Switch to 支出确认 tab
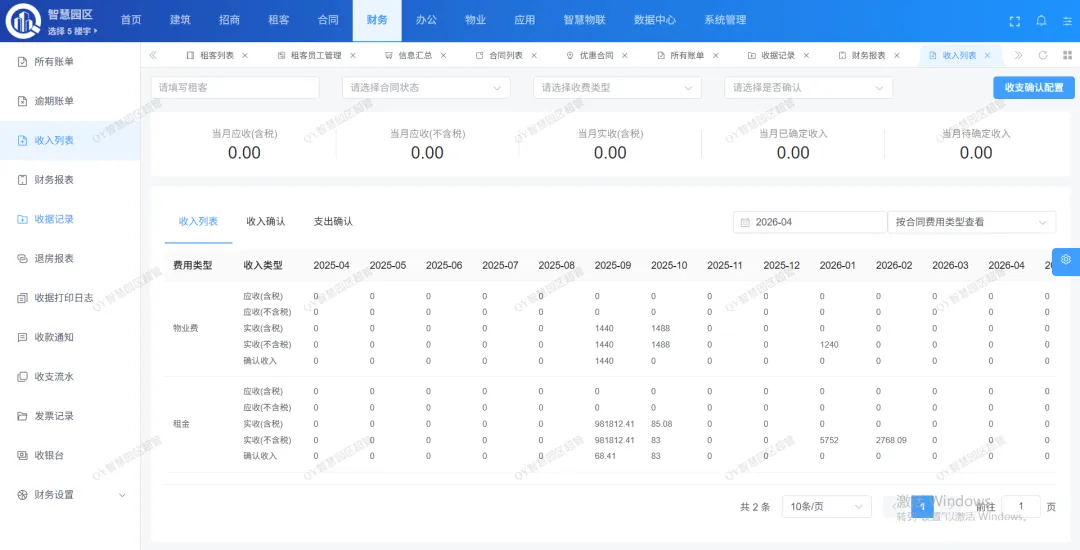Image resolution: width=1080 pixels, height=550 pixels. 333,222
